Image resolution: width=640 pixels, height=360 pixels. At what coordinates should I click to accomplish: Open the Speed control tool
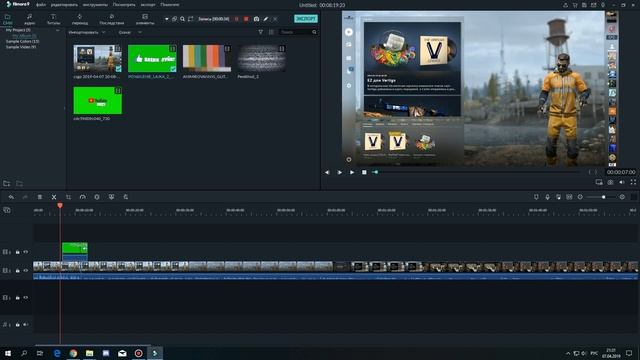pyautogui.click(x=82, y=197)
